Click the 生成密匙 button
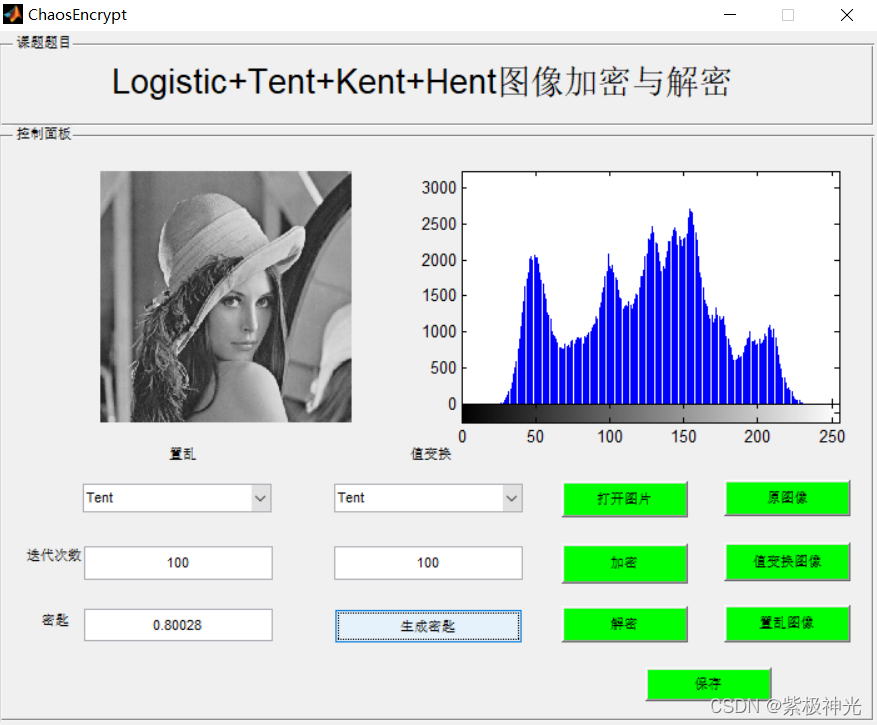The width and height of the screenshot is (877, 725). click(x=428, y=626)
